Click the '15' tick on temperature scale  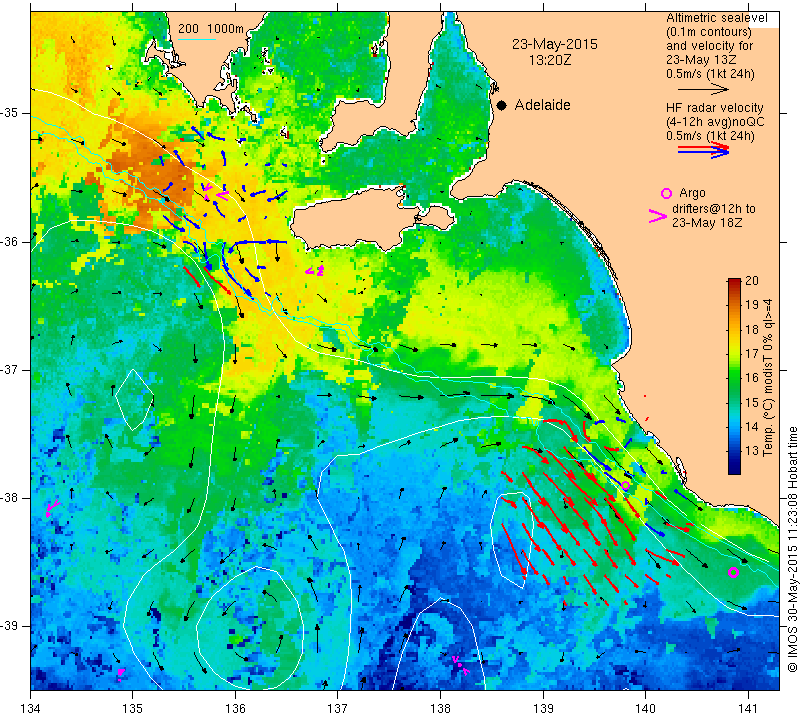(x=752, y=403)
